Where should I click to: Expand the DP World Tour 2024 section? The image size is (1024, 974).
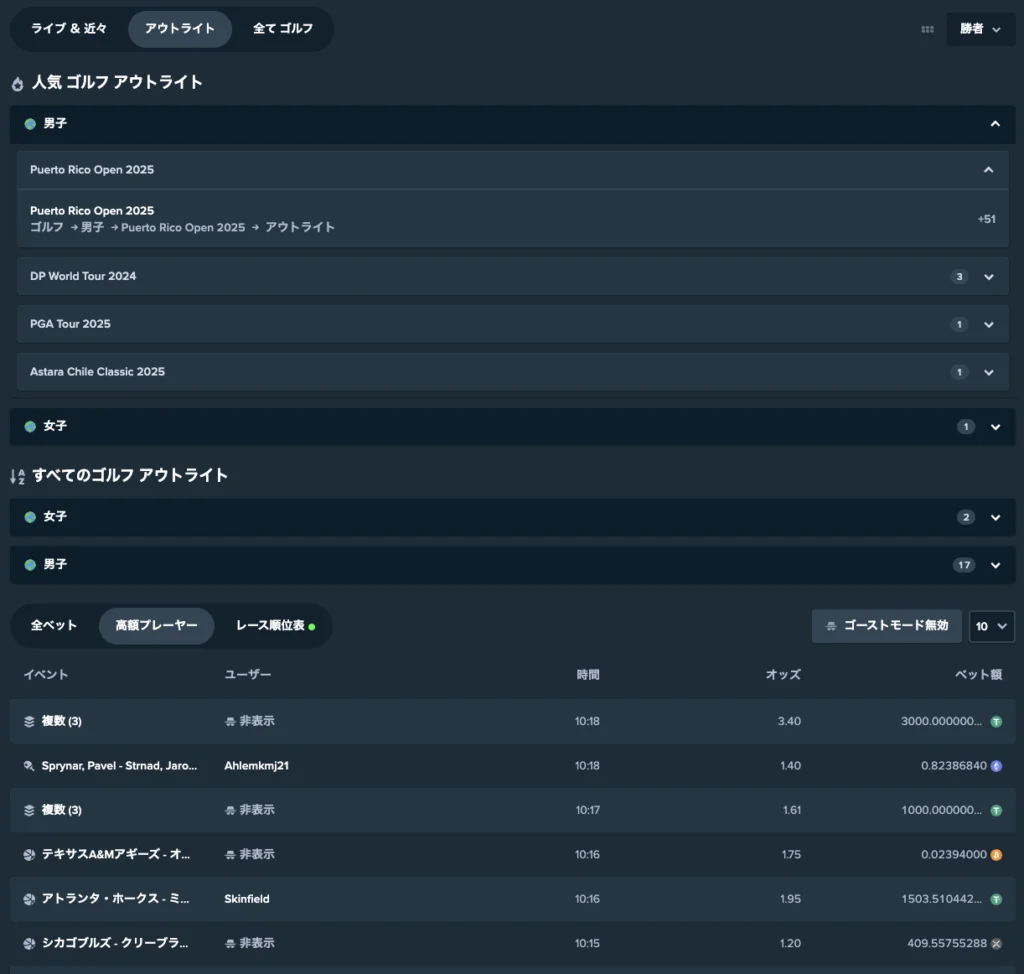988,277
